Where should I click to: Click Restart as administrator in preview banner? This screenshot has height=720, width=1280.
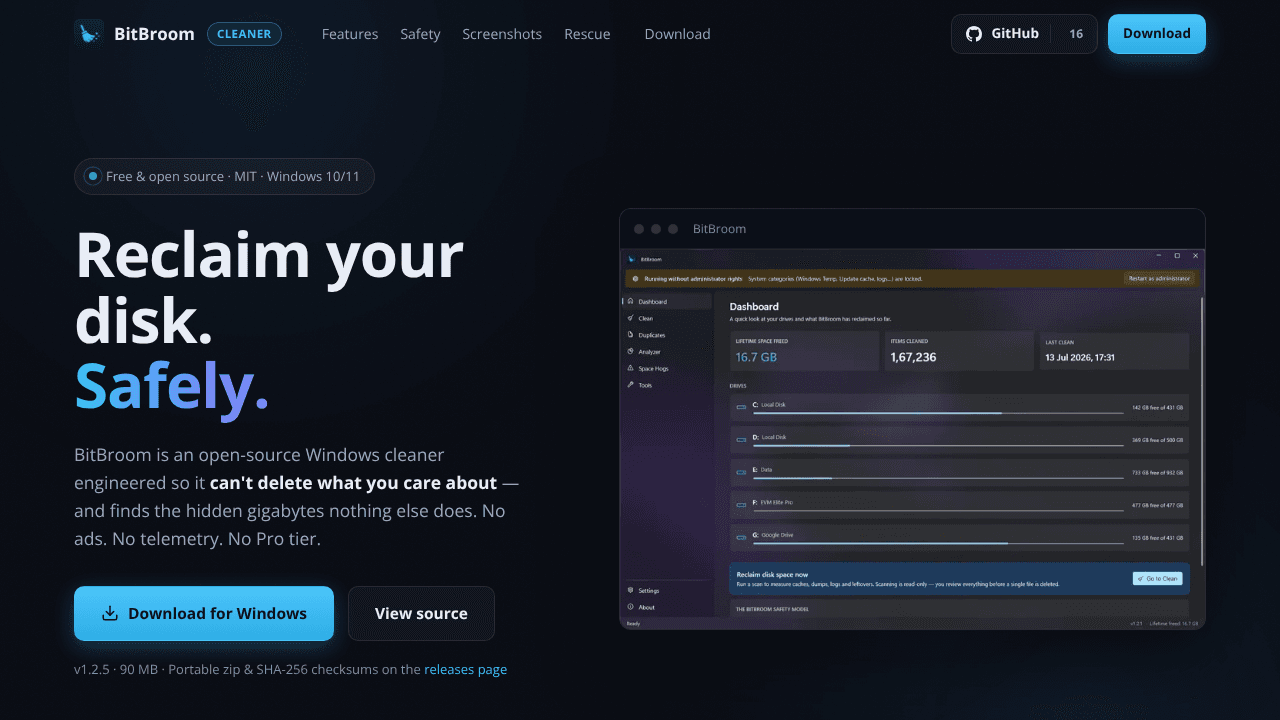click(1158, 279)
